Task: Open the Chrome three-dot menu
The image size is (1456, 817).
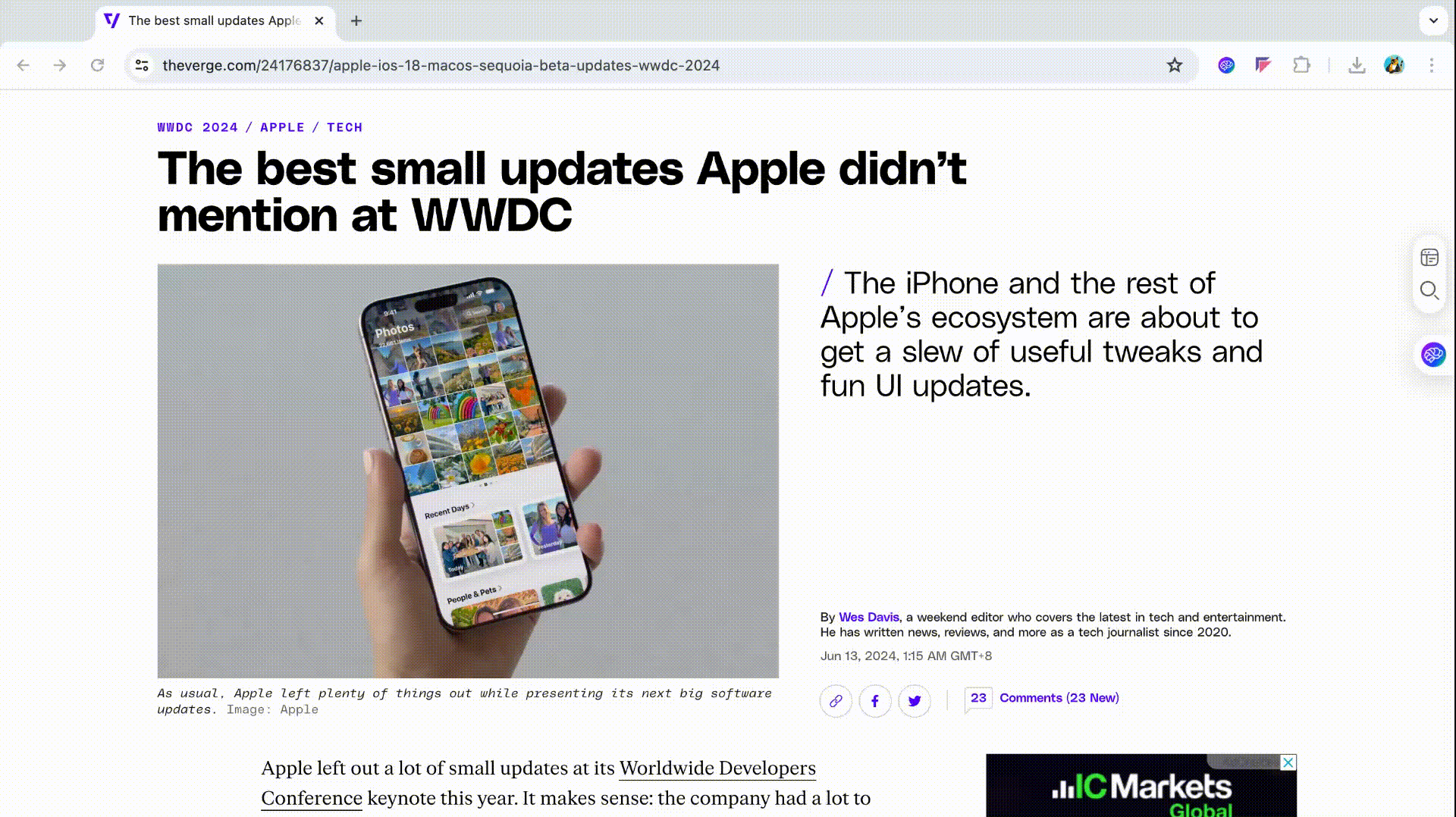Action: click(x=1432, y=65)
